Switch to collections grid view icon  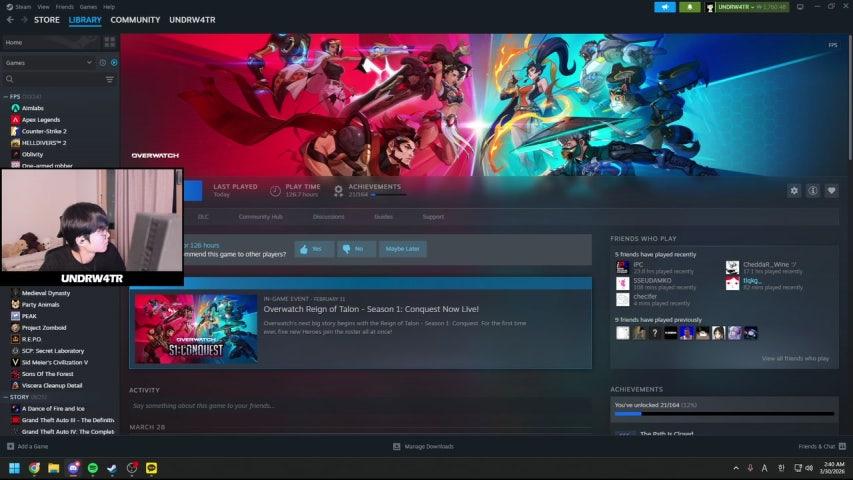109,42
